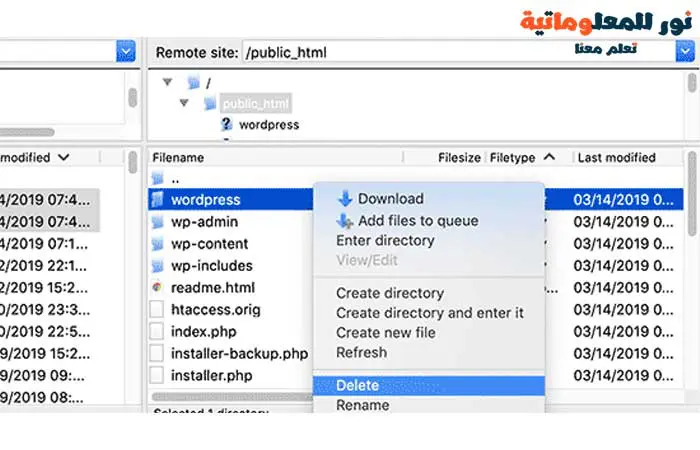Viewport: 700px width, 450px height.
Task: Click the question-mark wordpress tree icon
Action: [226, 125]
